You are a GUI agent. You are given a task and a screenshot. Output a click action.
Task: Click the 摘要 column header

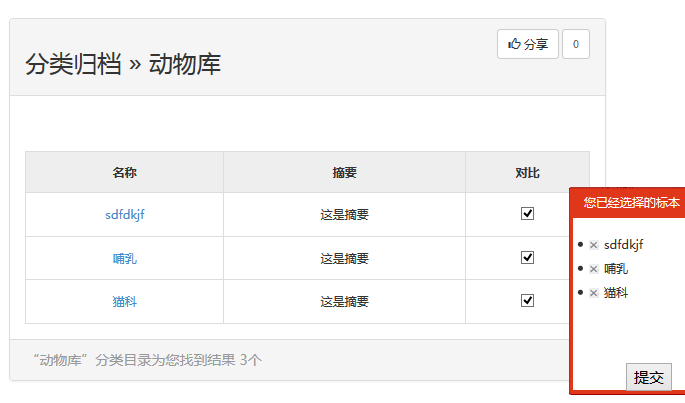[x=344, y=172]
